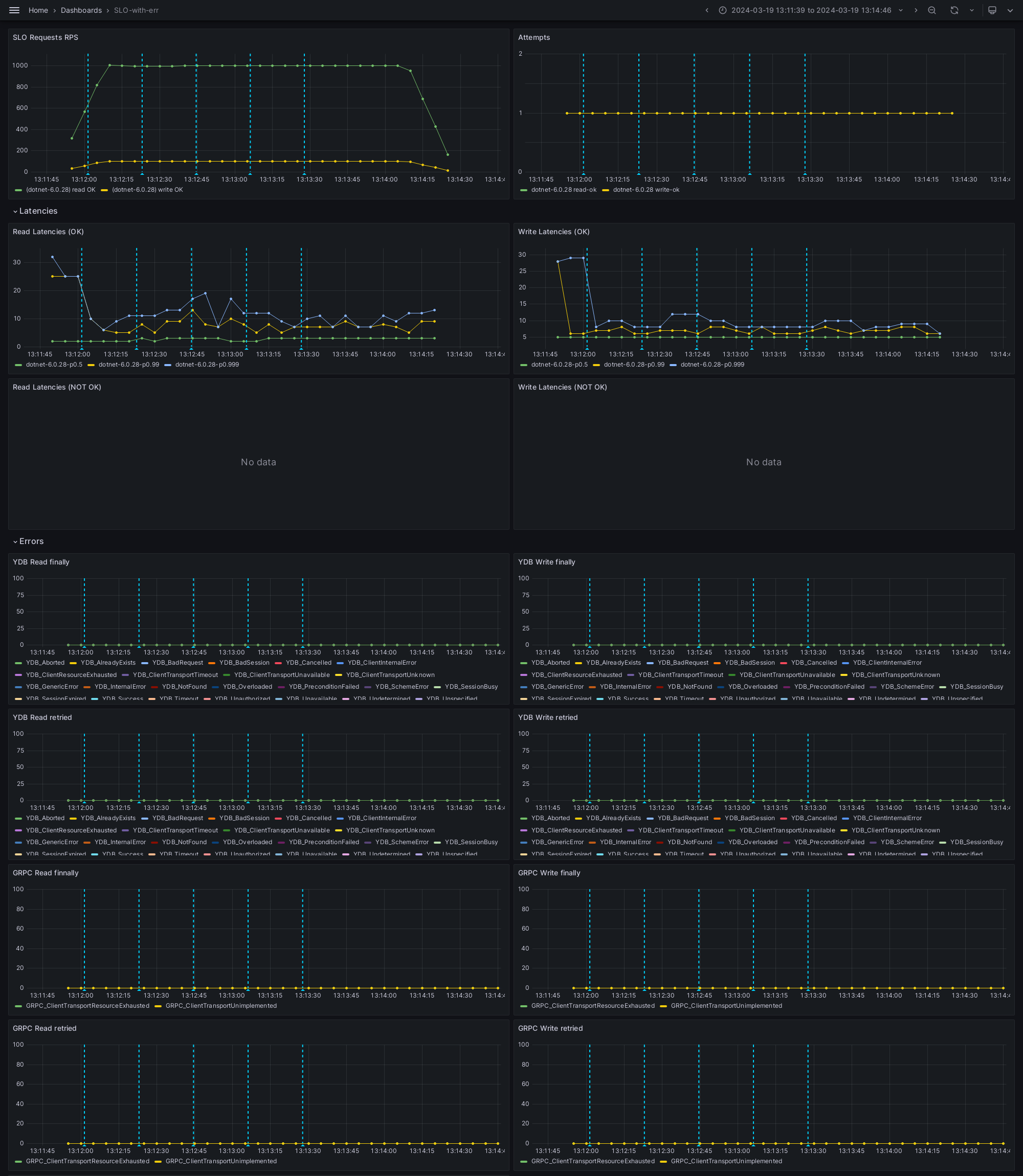Open the YDB Read retried panel menu
The image size is (1023, 1176).
coord(42,717)
